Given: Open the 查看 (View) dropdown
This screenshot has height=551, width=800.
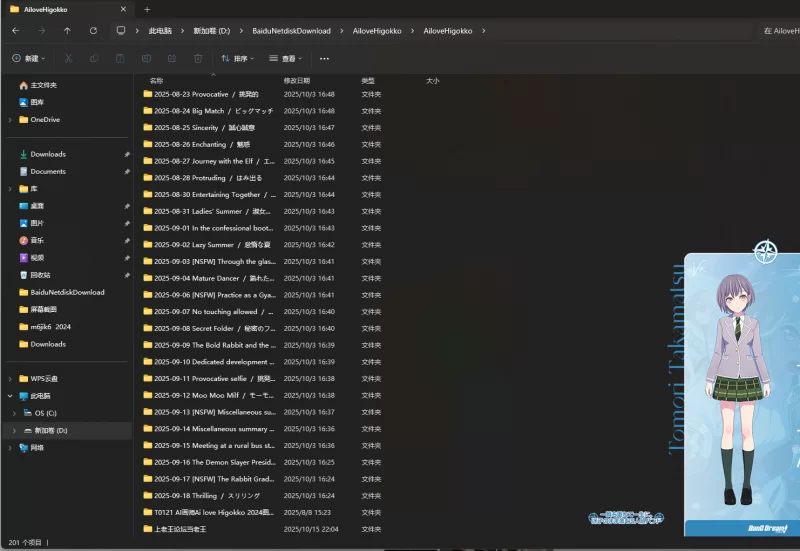Looking at the screenshot, I should pos(286,59).
